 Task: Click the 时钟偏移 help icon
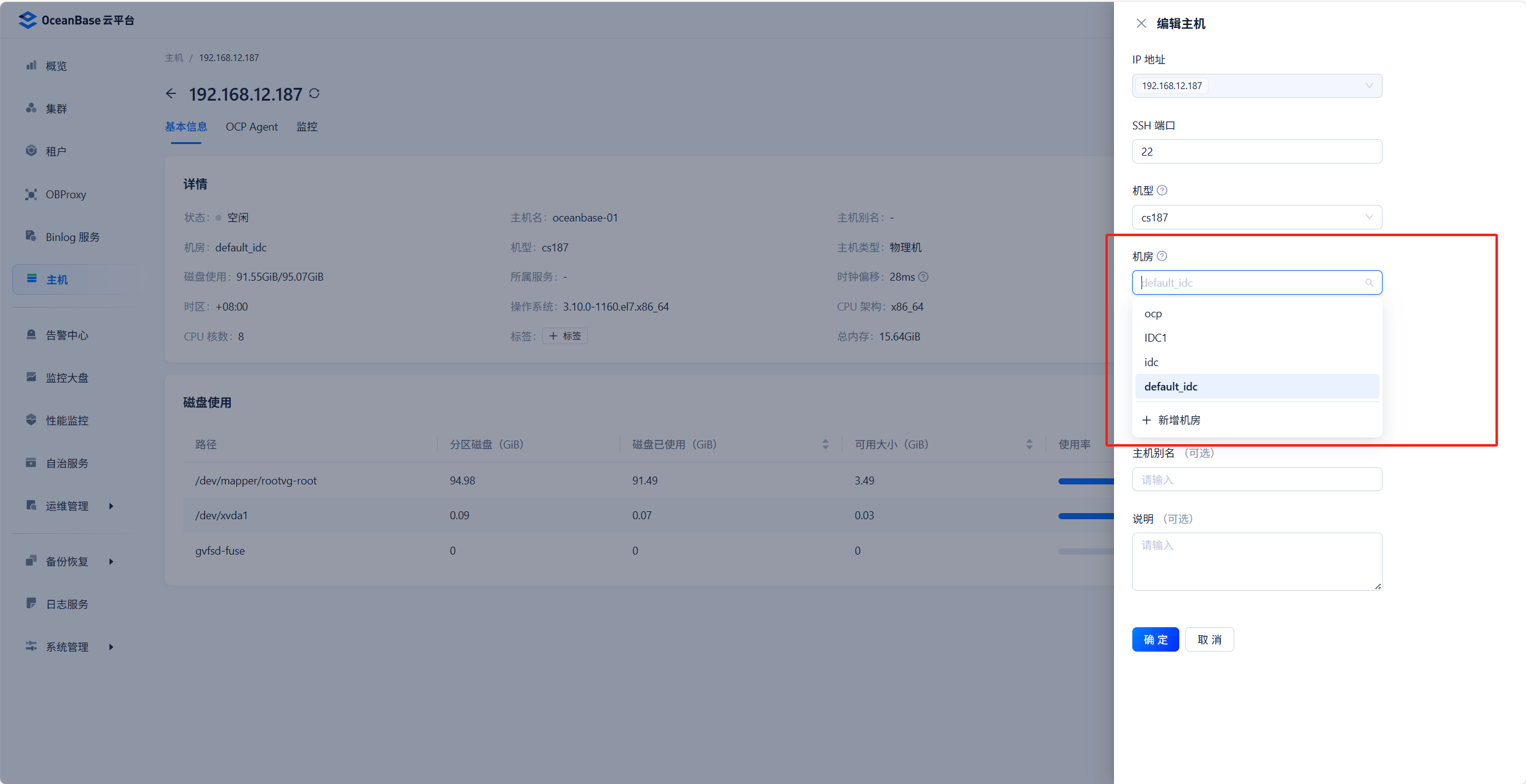pos(924,277)
